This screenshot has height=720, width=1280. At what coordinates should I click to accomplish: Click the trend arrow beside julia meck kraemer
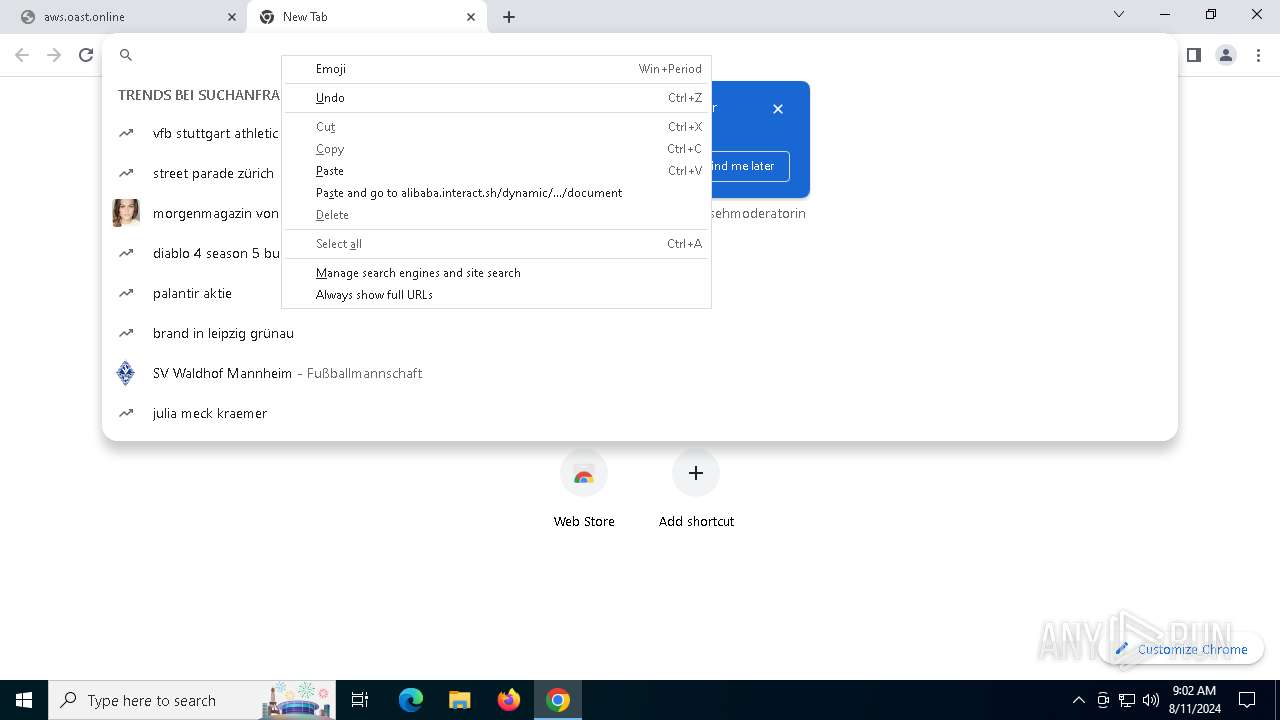click(126, 413)
